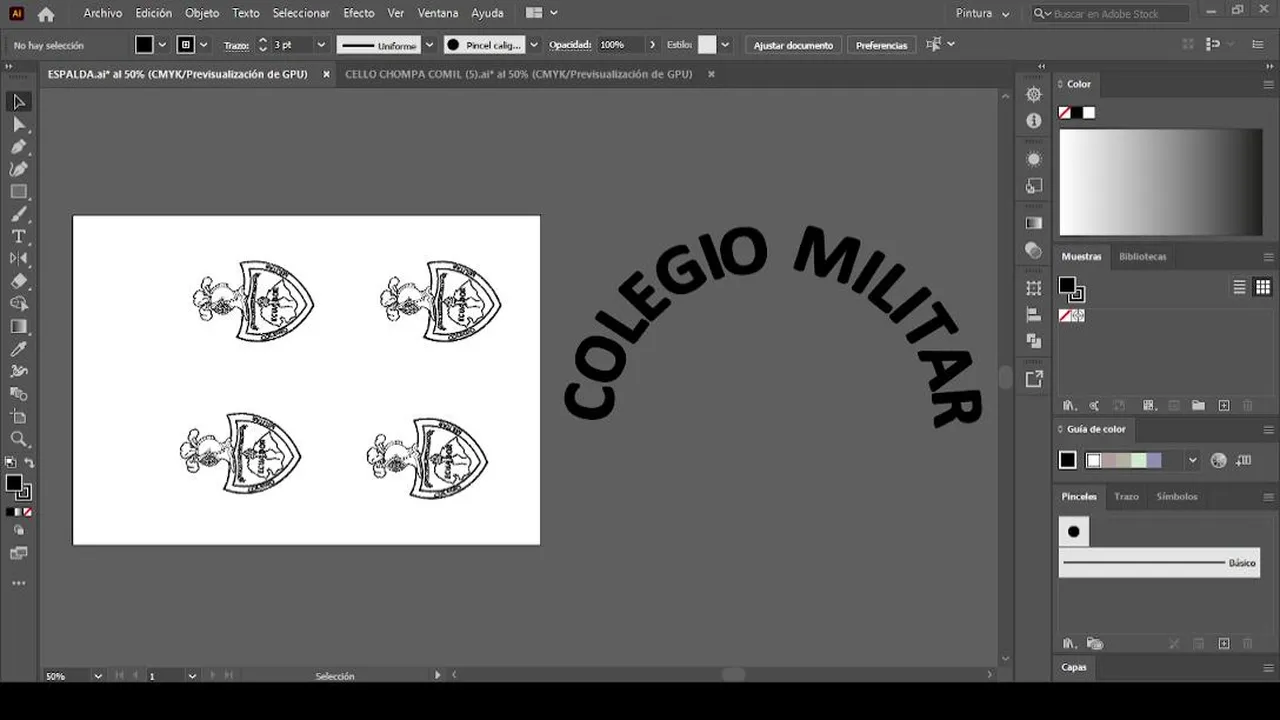Select the green swatch in color guide
1280x720 pixels.
click(1139, 461)
